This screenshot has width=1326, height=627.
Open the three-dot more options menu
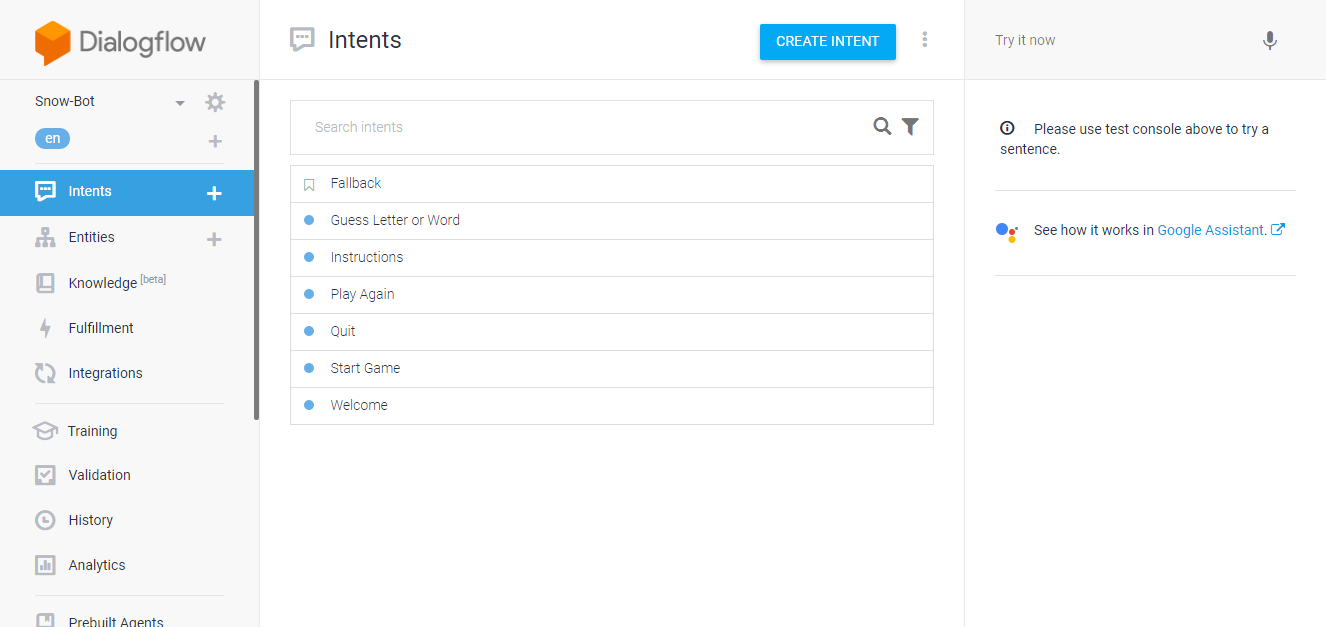925,40
